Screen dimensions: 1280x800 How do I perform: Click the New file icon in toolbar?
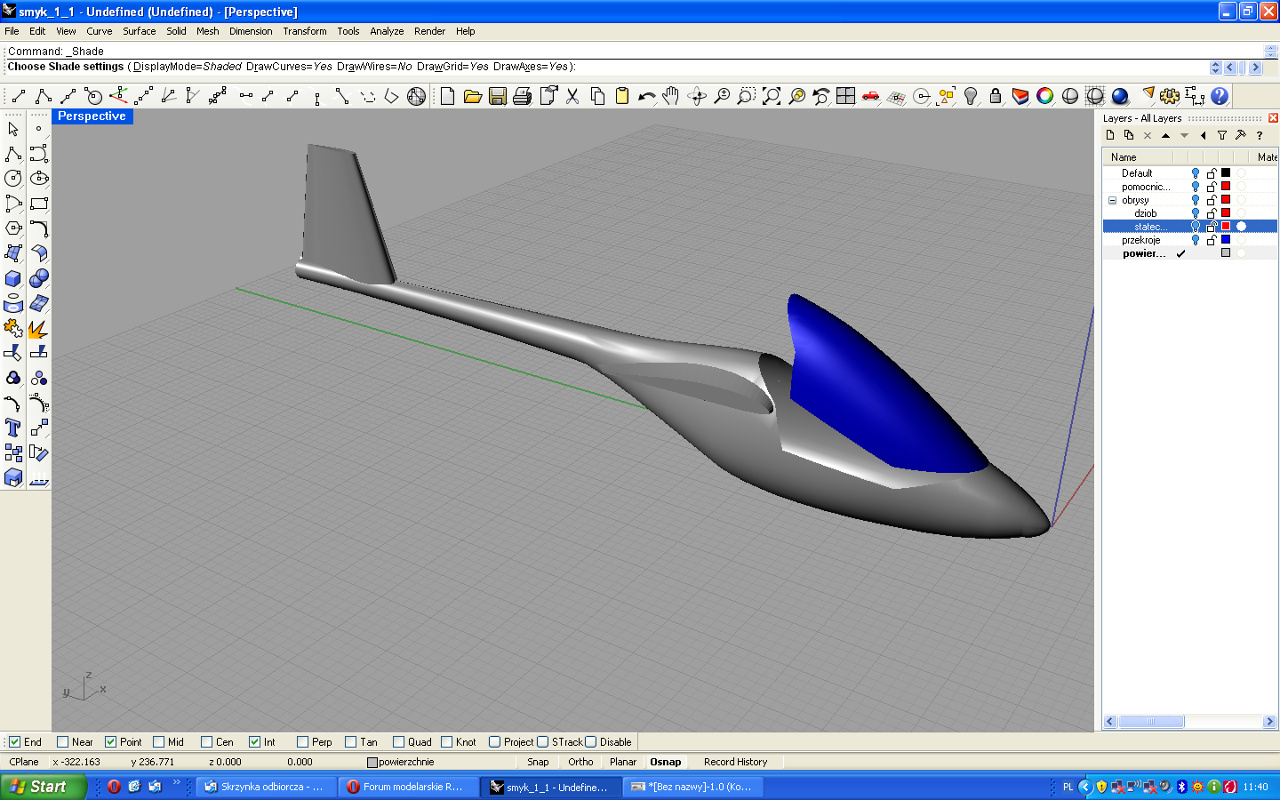[447, 96]
